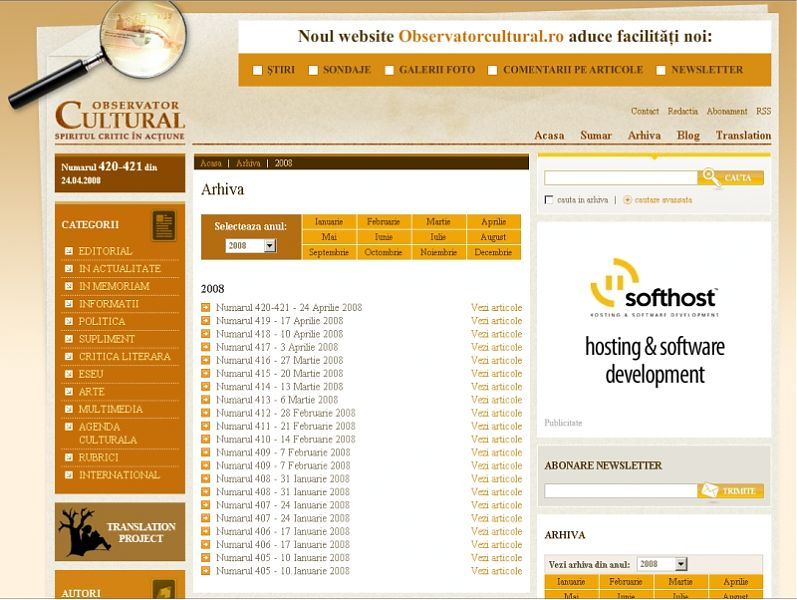
Task: Click the bullet icon next to MULTIMEDIA
Action: point(69,409)
